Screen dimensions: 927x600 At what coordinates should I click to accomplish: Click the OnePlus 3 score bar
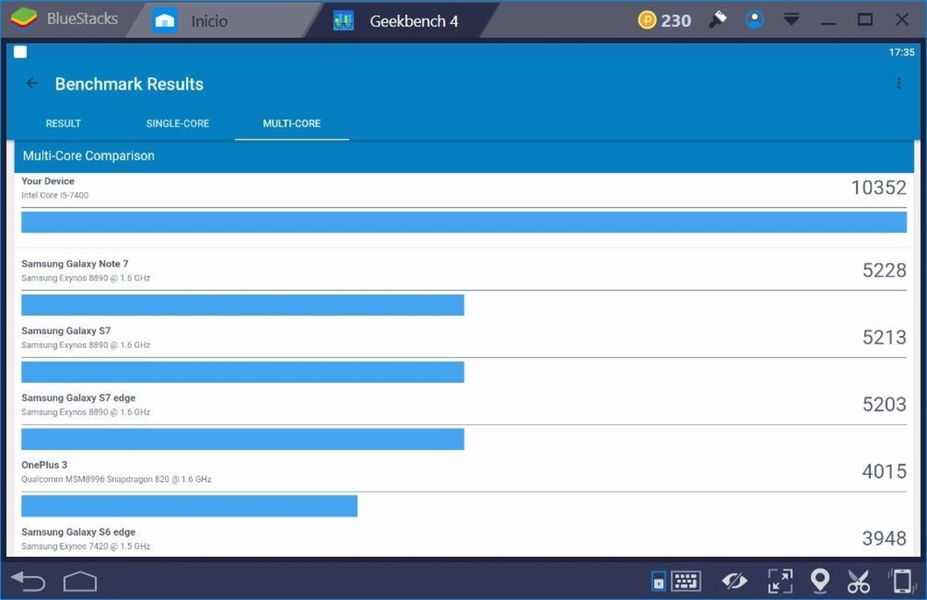189,506
